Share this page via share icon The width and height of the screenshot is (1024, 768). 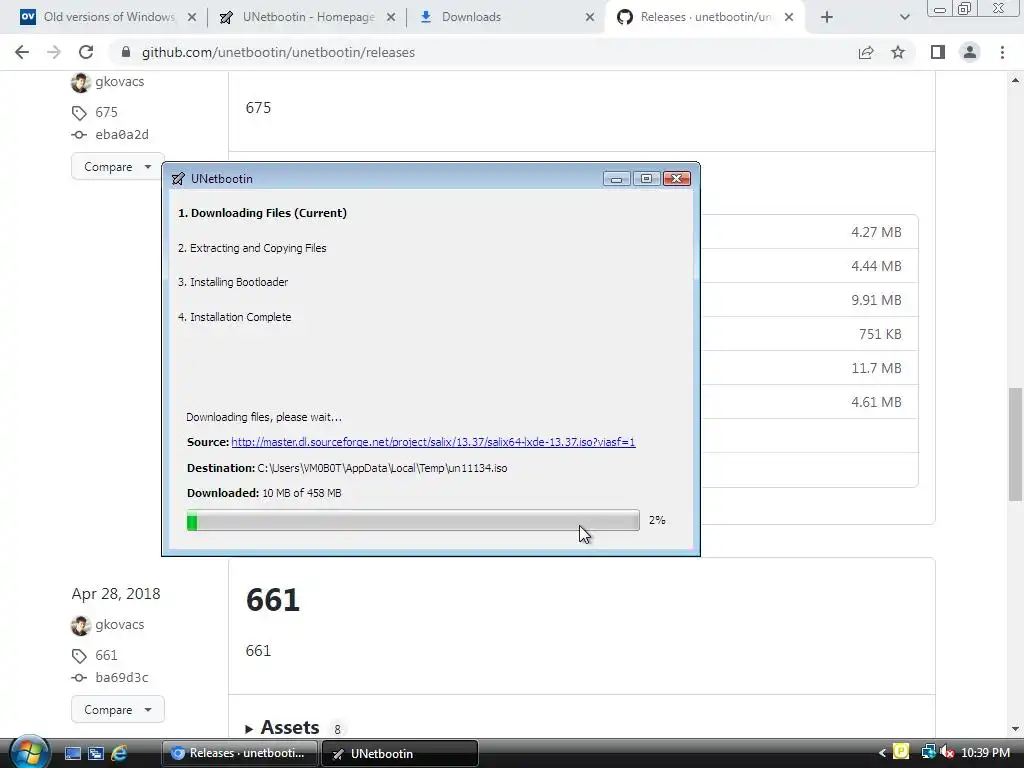(866, 52)
